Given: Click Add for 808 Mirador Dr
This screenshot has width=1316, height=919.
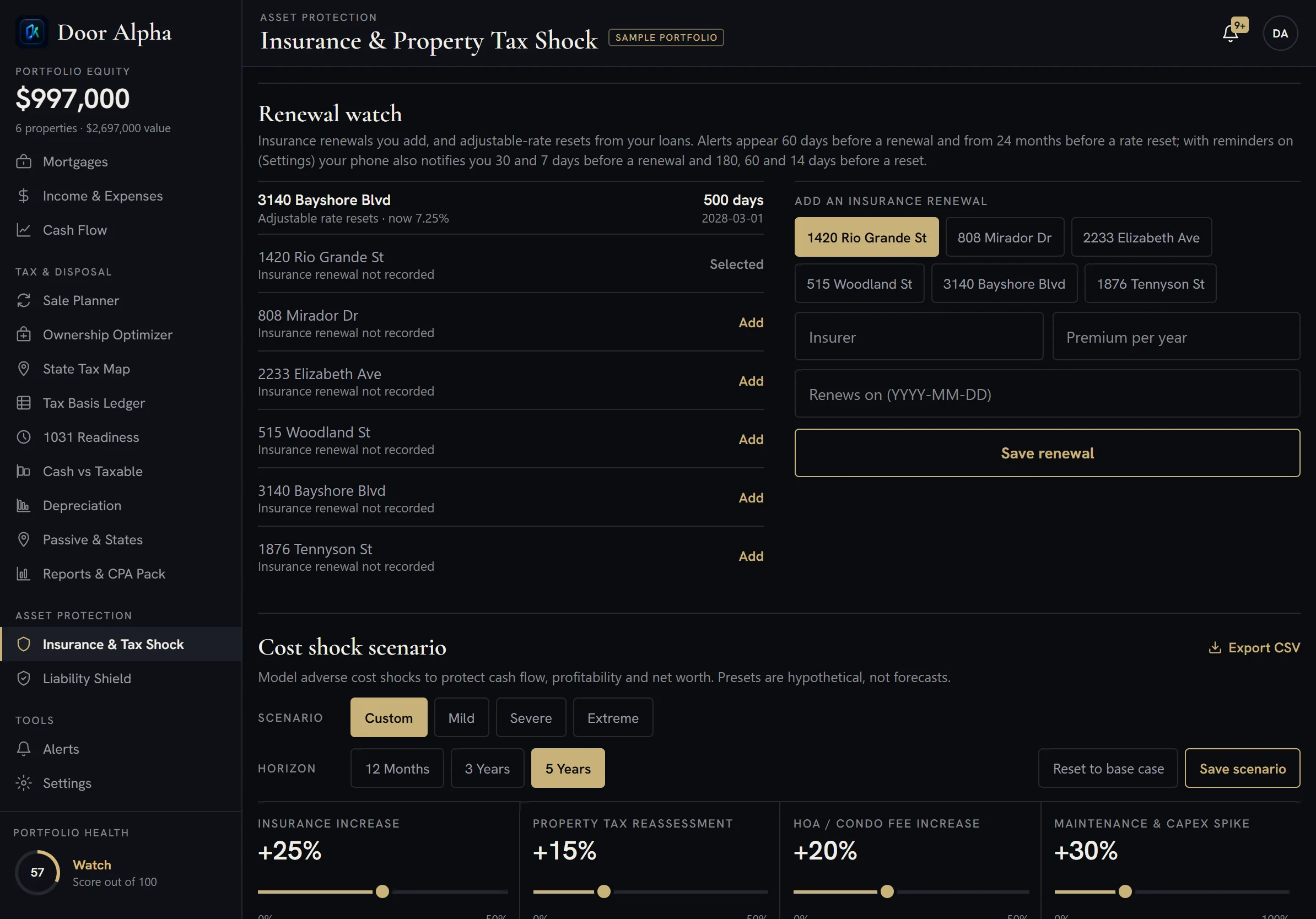Looking at the screenshot, I should tap(751, 322).
